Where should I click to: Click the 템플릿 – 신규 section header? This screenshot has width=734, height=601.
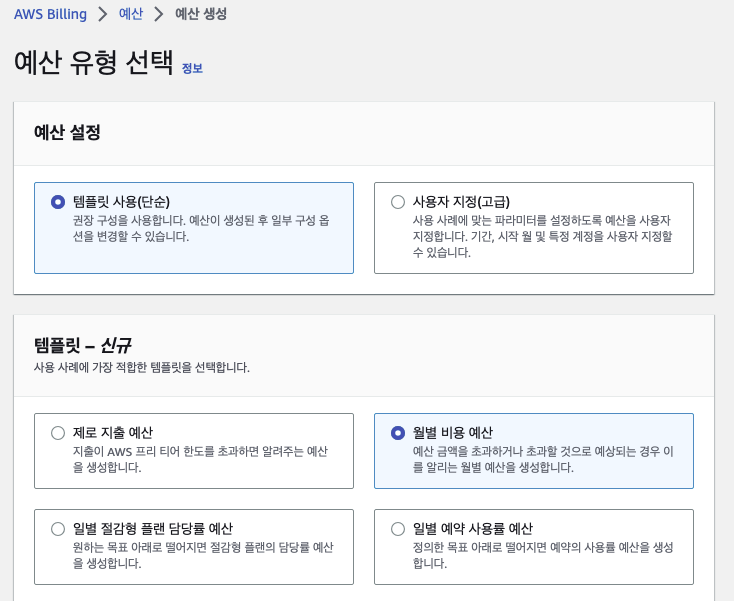pos(82,345)
